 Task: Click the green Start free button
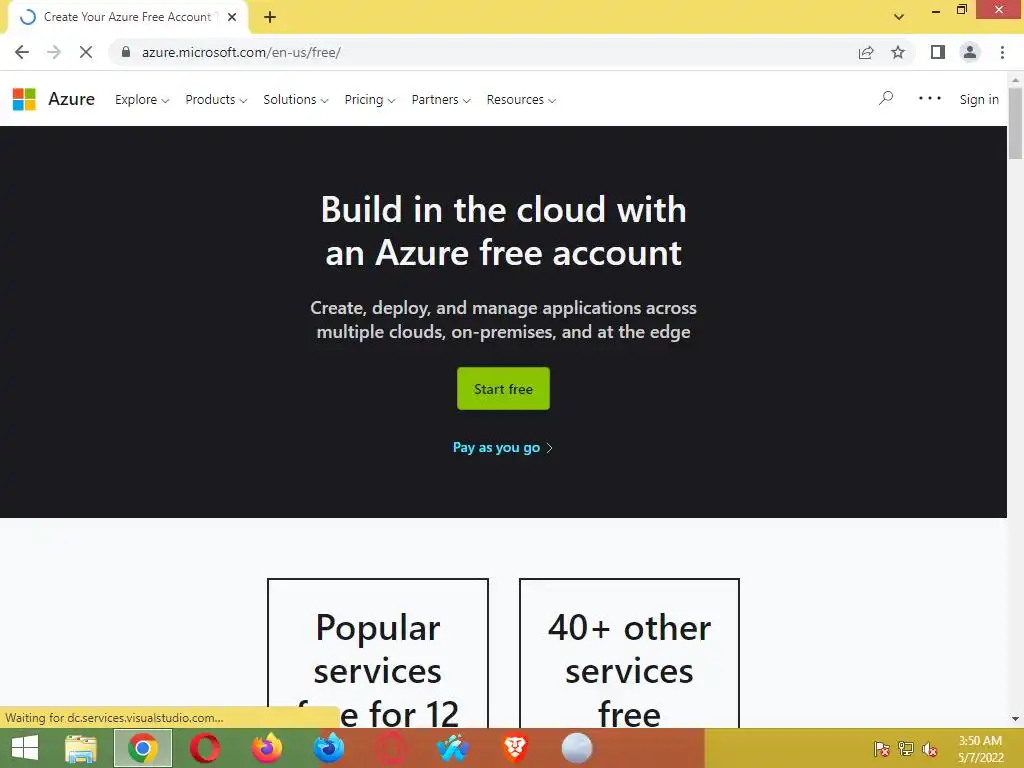tap(503, 389)
